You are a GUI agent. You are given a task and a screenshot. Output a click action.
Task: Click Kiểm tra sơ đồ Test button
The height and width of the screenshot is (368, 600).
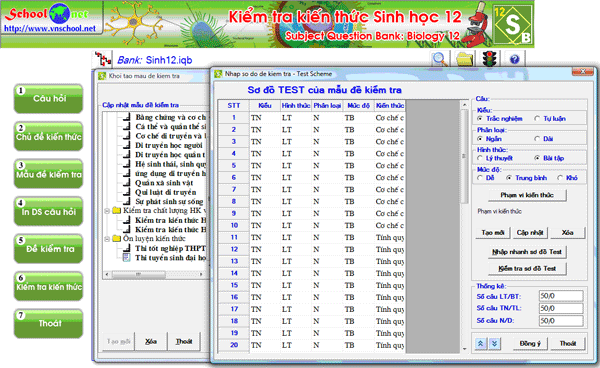click(x=527, y=269)
